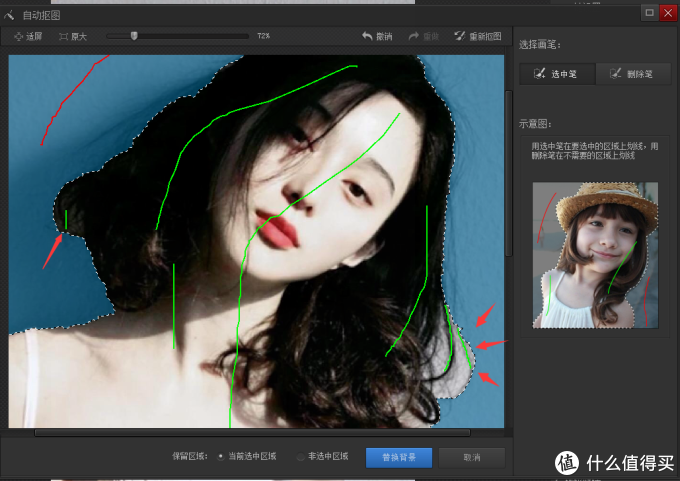Choose the 当前选中区域 radio option
This screenshot has width=680, height=481.
tap(221, 457)
